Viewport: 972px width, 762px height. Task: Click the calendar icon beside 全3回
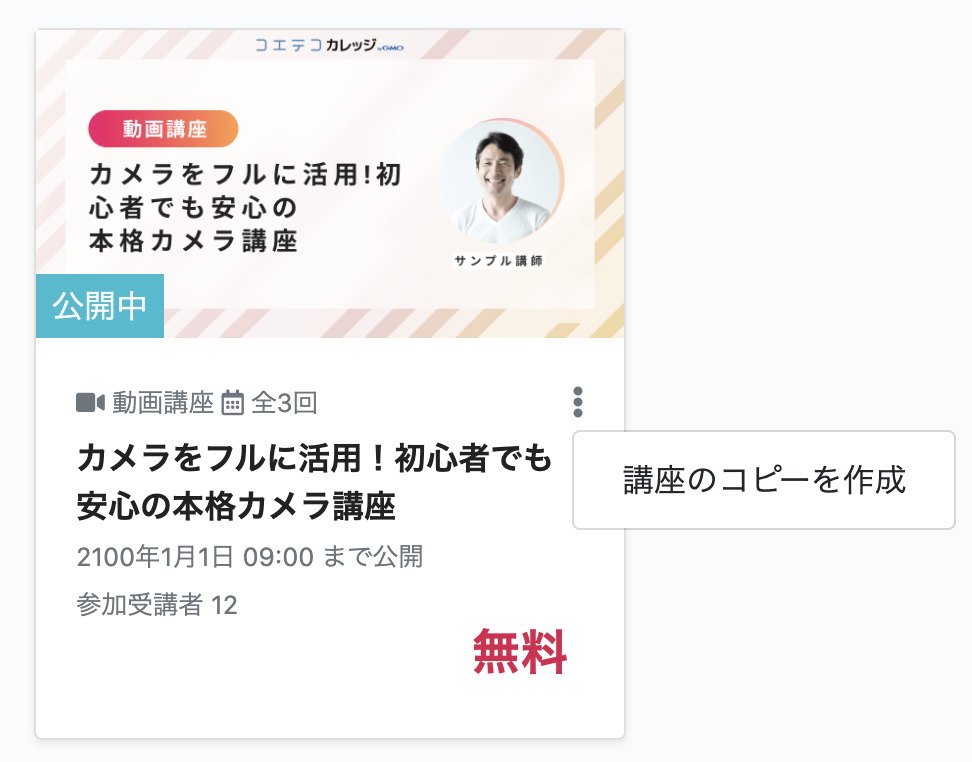232,402
